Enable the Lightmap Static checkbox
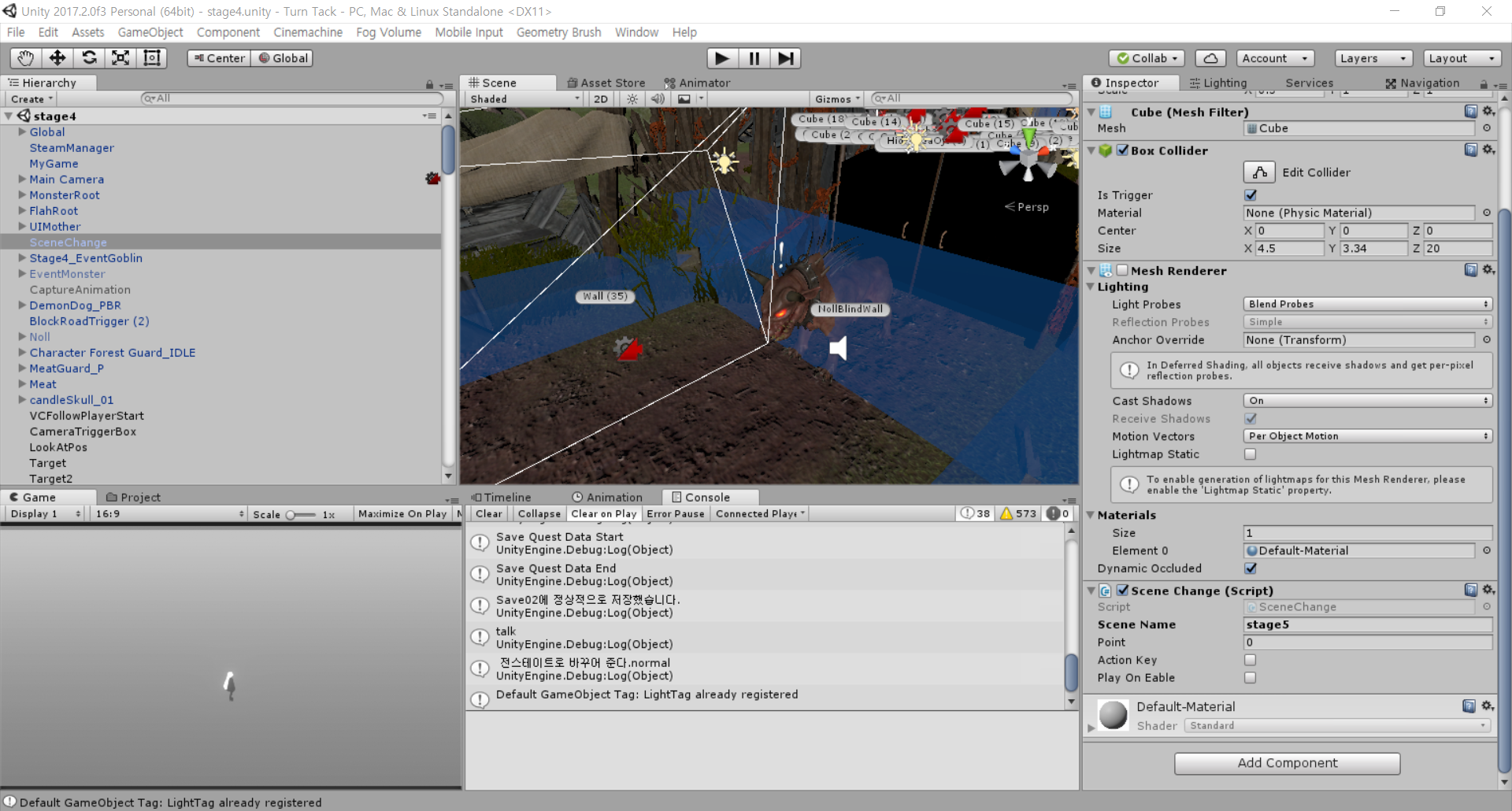The width and height of the screenshot is (1512, 811). [1251, 454]
